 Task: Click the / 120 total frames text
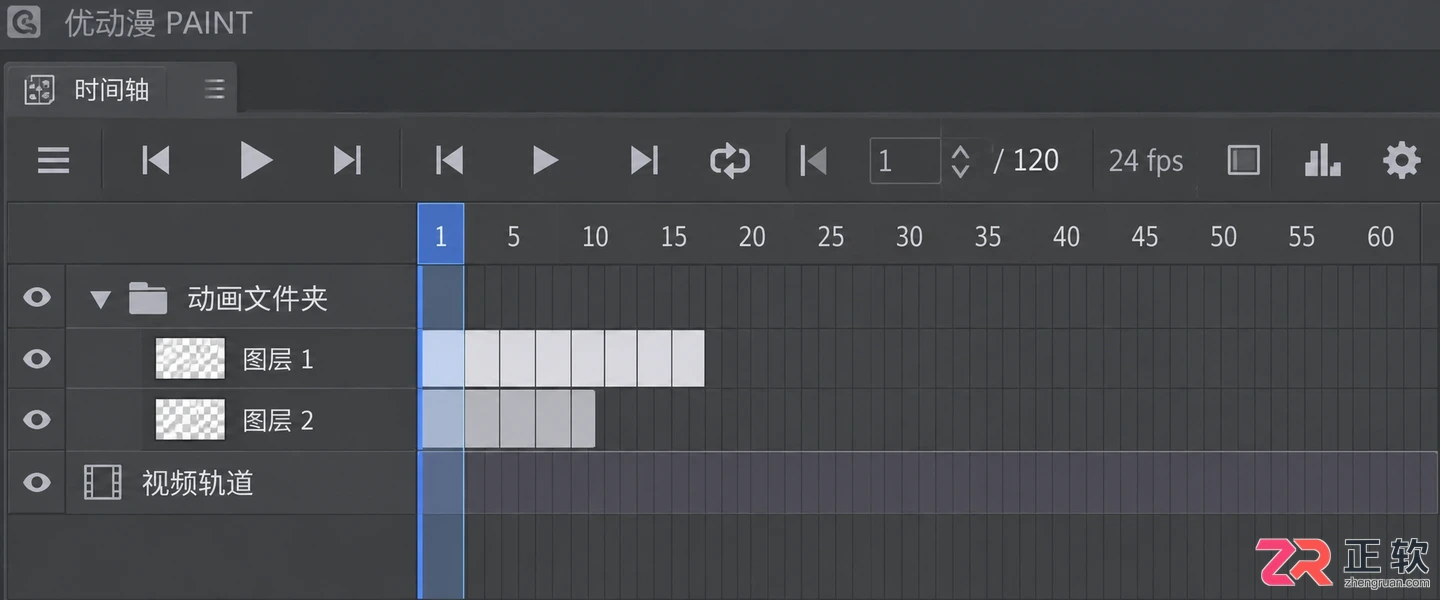tap(1026, 161)
